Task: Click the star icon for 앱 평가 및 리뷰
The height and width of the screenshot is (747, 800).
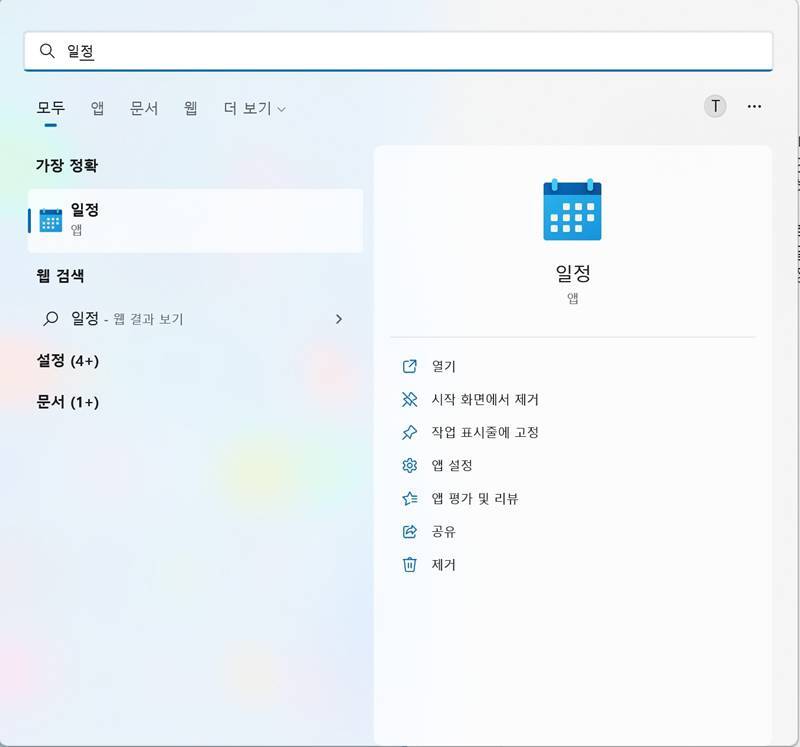Action: point(410,499)
